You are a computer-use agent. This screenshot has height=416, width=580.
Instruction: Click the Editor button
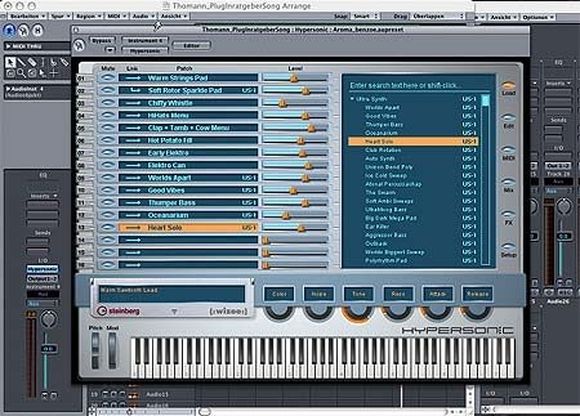pyautogui.click(x=192, y=45)
